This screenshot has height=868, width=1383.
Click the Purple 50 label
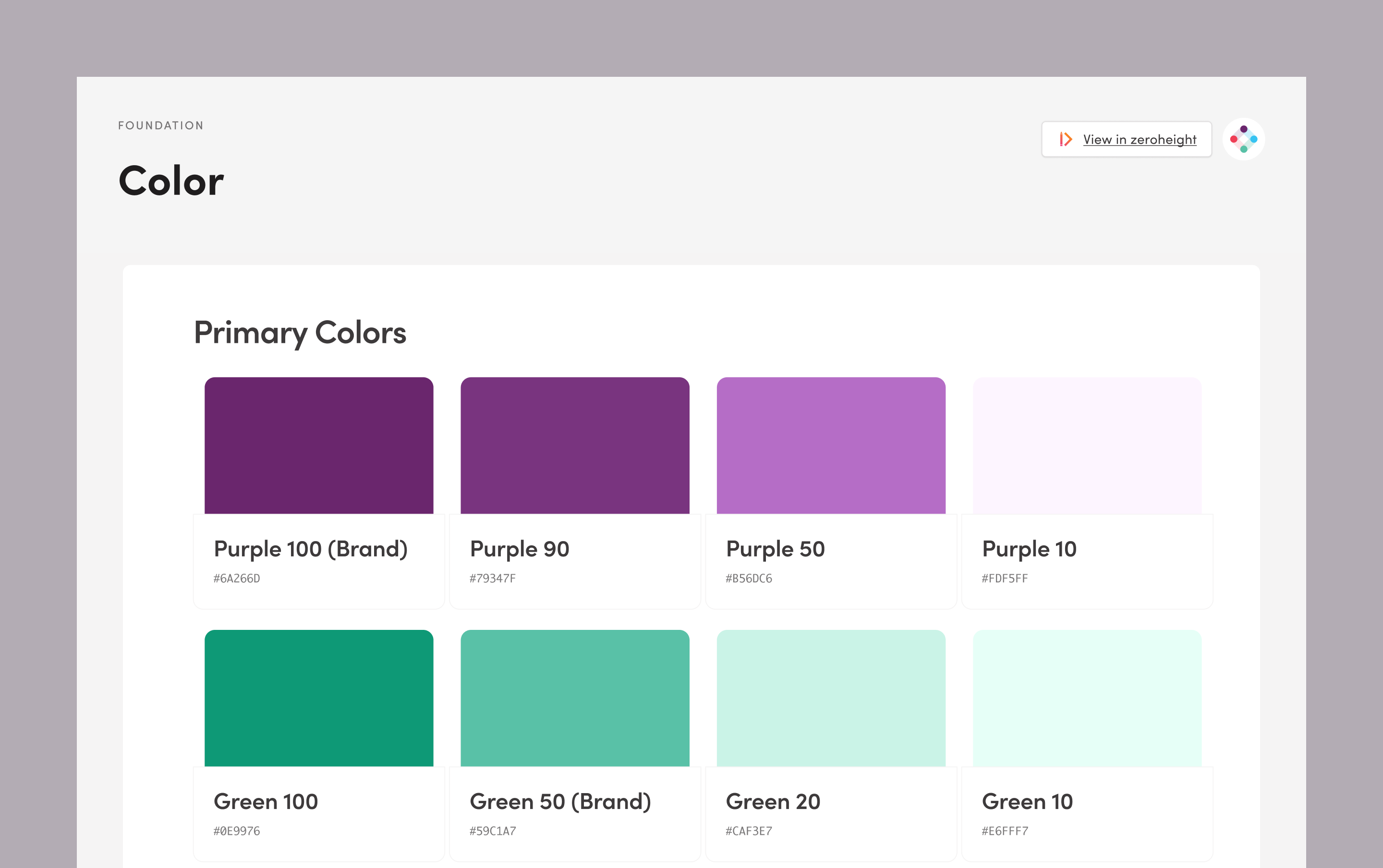pos(775,549)
